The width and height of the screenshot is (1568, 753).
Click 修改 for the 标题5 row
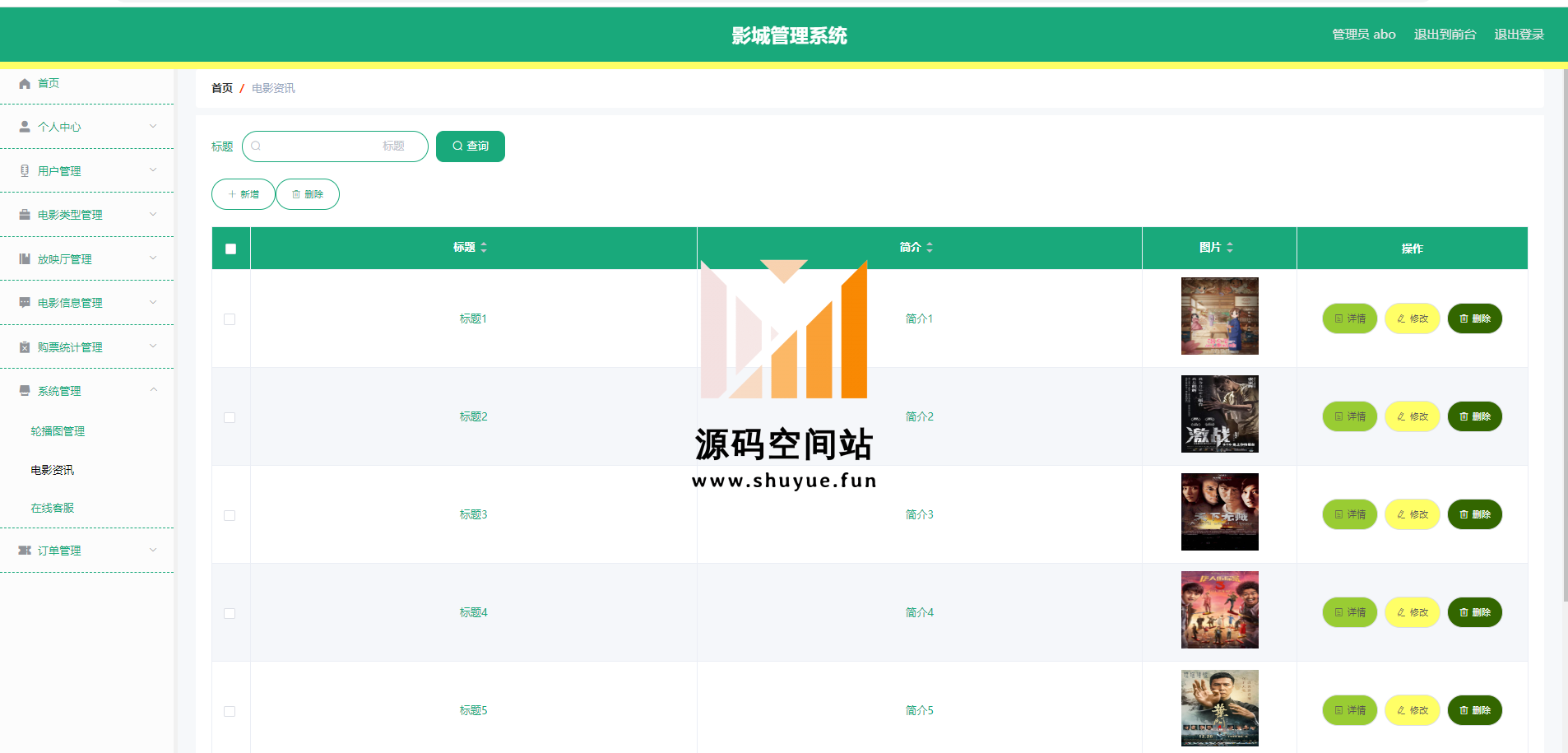click(x=1413, y=710)
